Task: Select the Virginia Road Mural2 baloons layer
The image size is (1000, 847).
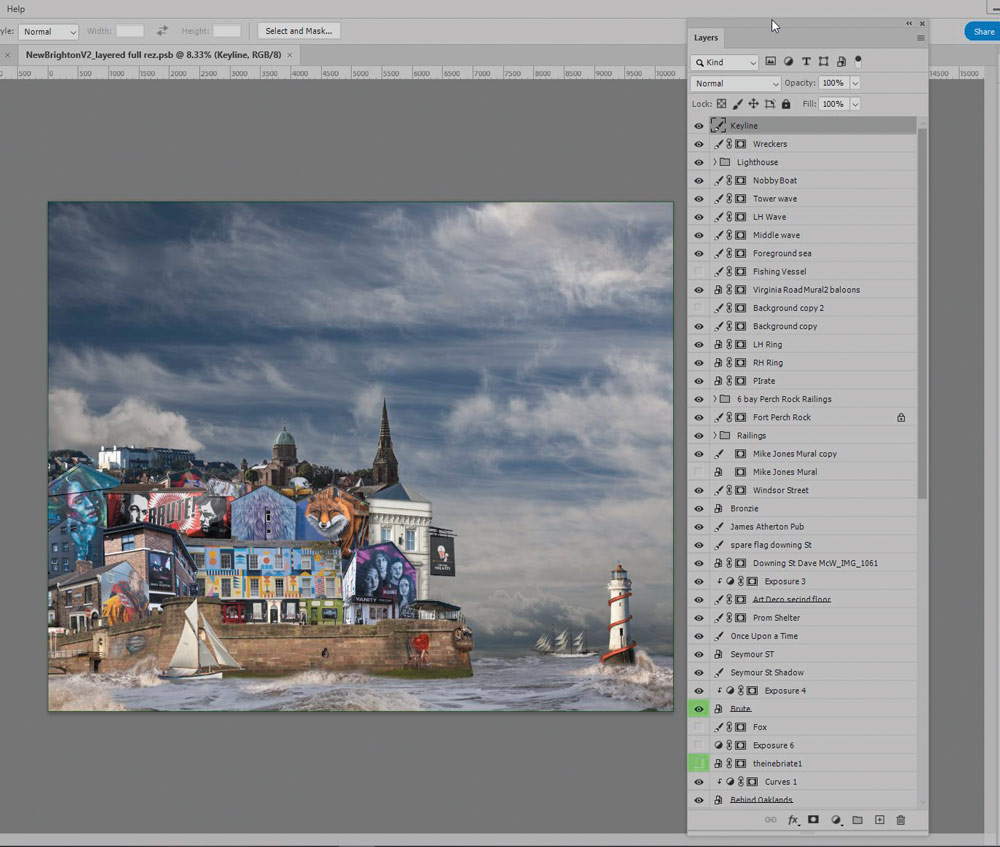Action: coord(804,290)
